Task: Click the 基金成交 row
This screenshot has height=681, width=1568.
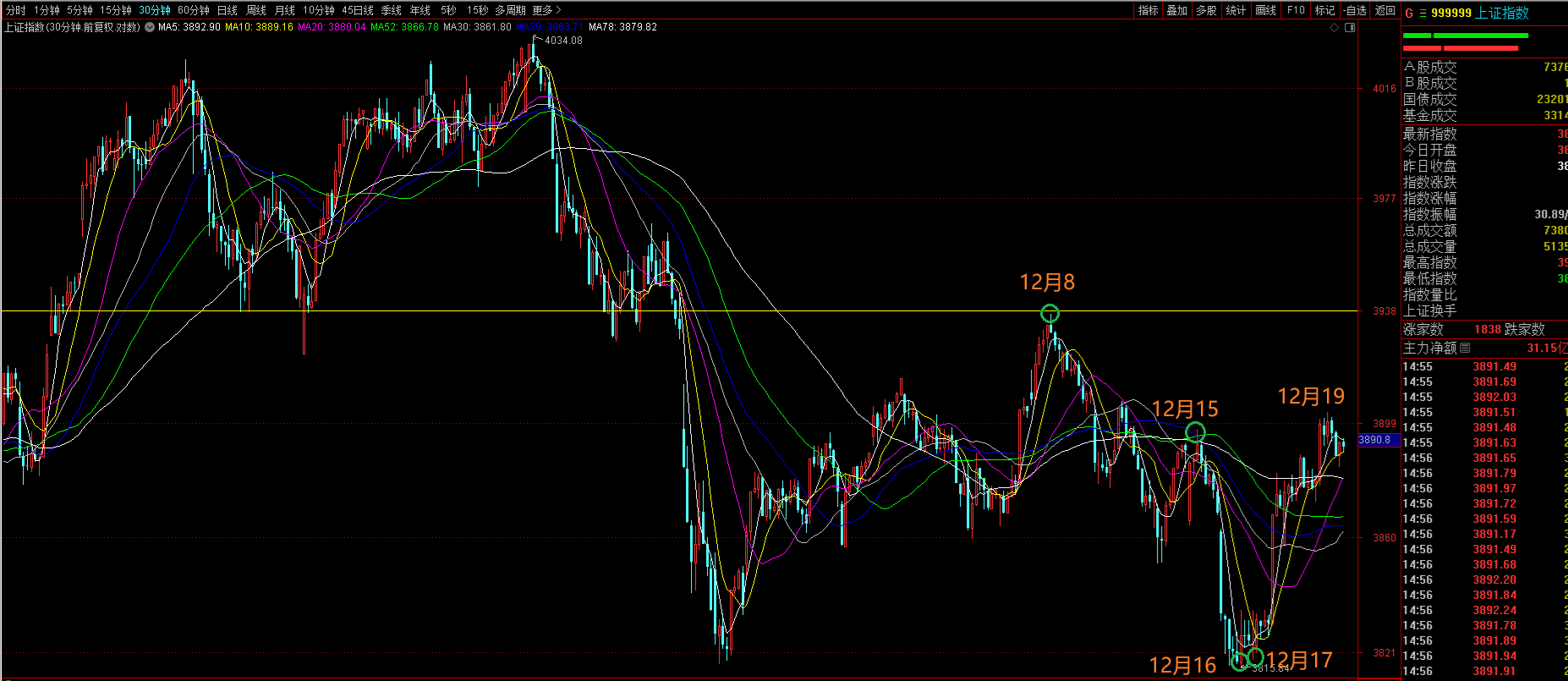Action: [1485, 115]
